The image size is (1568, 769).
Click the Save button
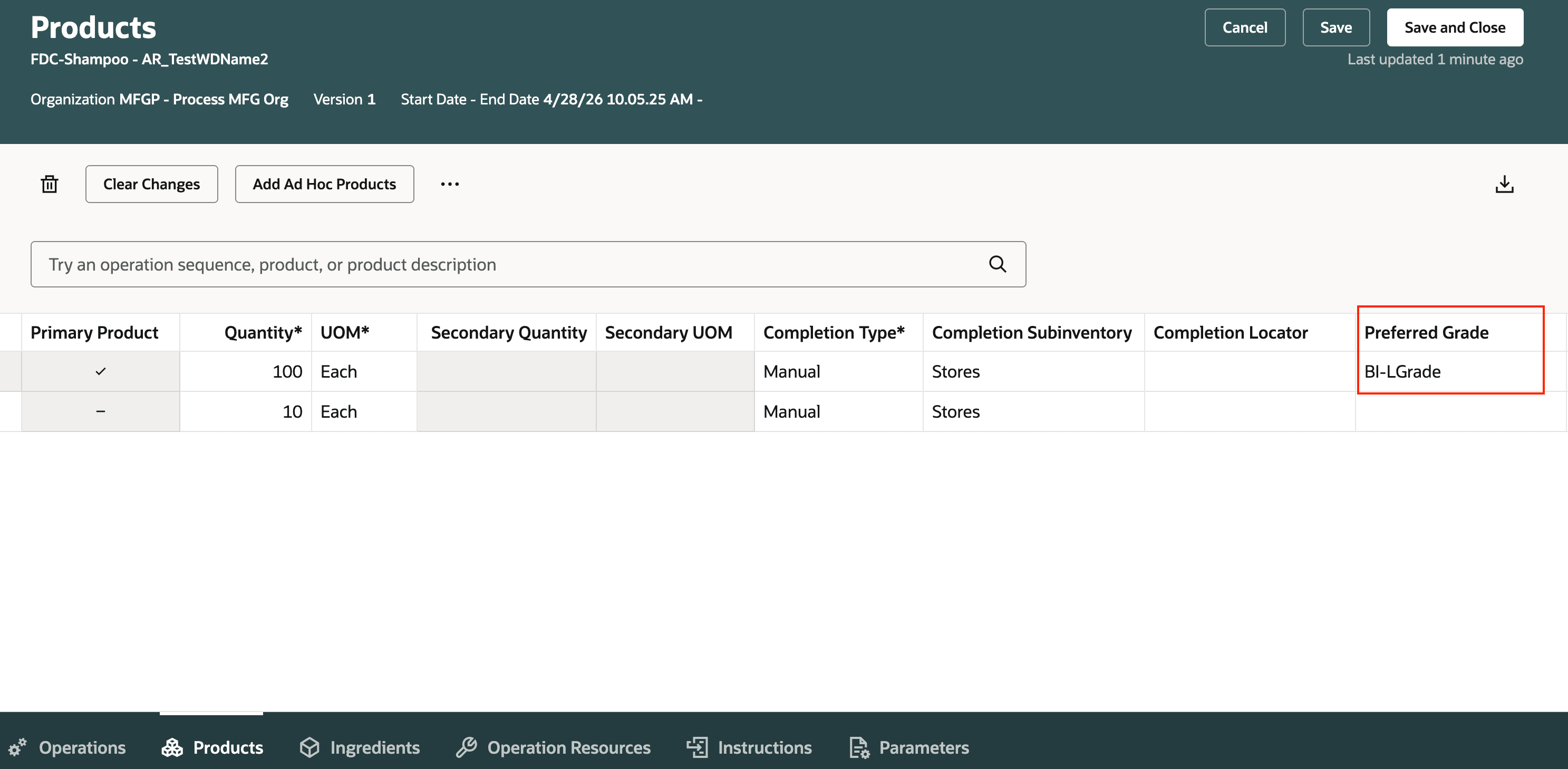tap(1336, 27)
